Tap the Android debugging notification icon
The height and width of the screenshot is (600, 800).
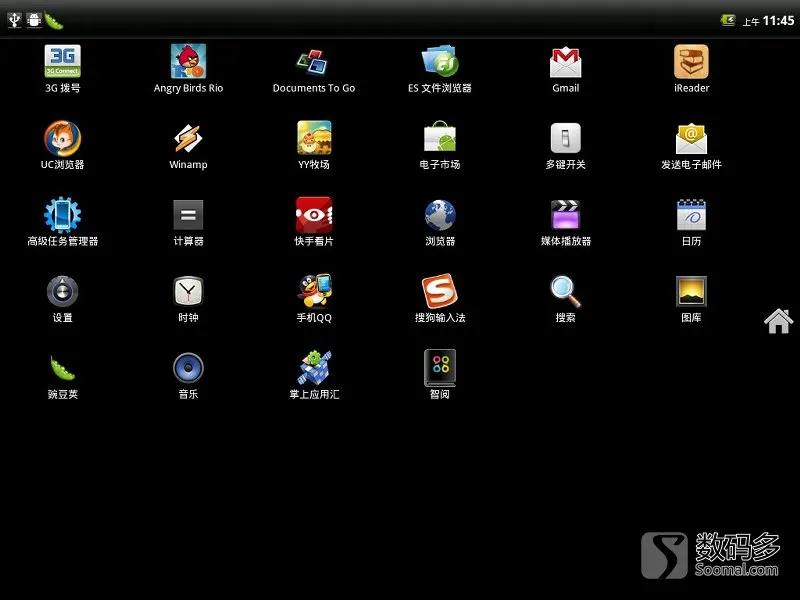click(34, 20)
